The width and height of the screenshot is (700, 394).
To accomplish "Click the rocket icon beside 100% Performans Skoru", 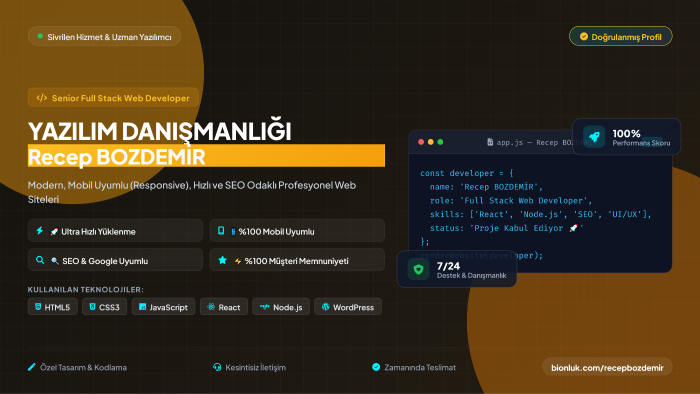I will (594, 137).
